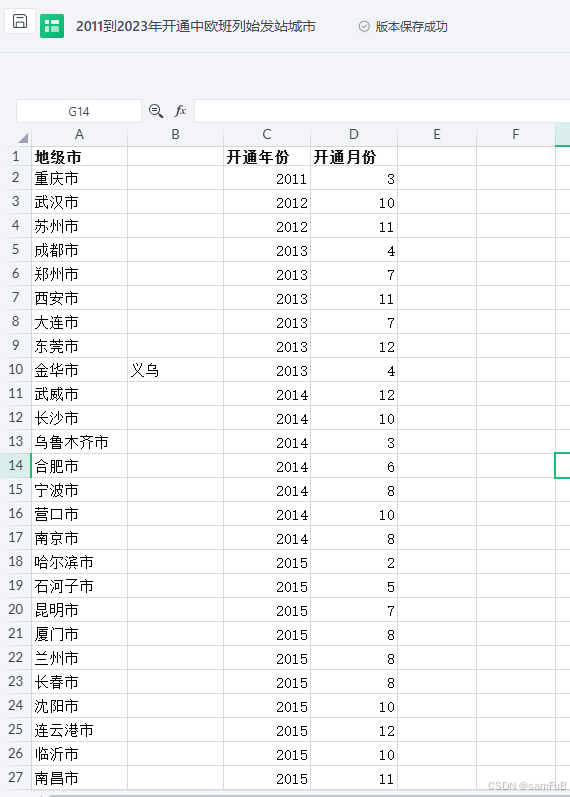570x797 pixels.
Task: Click the 沈阳市 cell
Action: (x=79, y=706)
